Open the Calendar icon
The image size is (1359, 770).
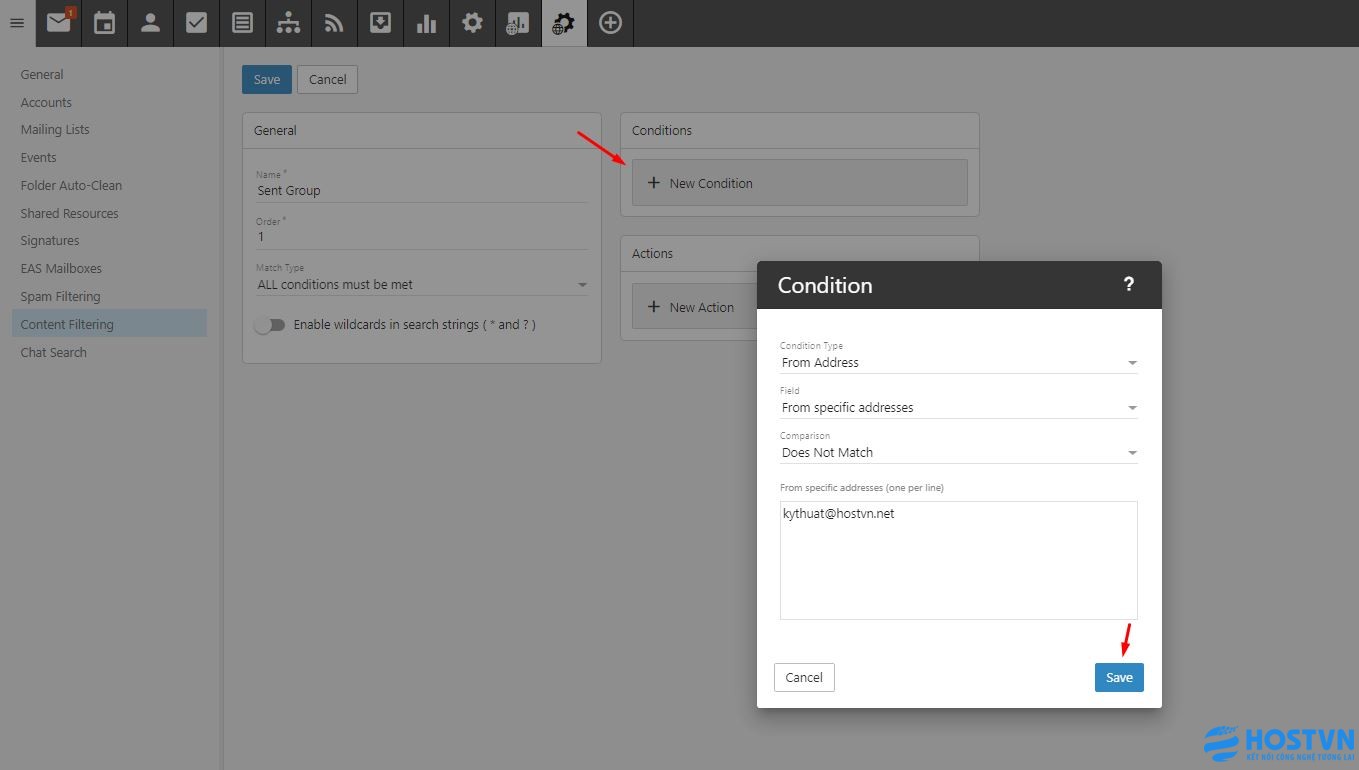click(x=104, y=23)
